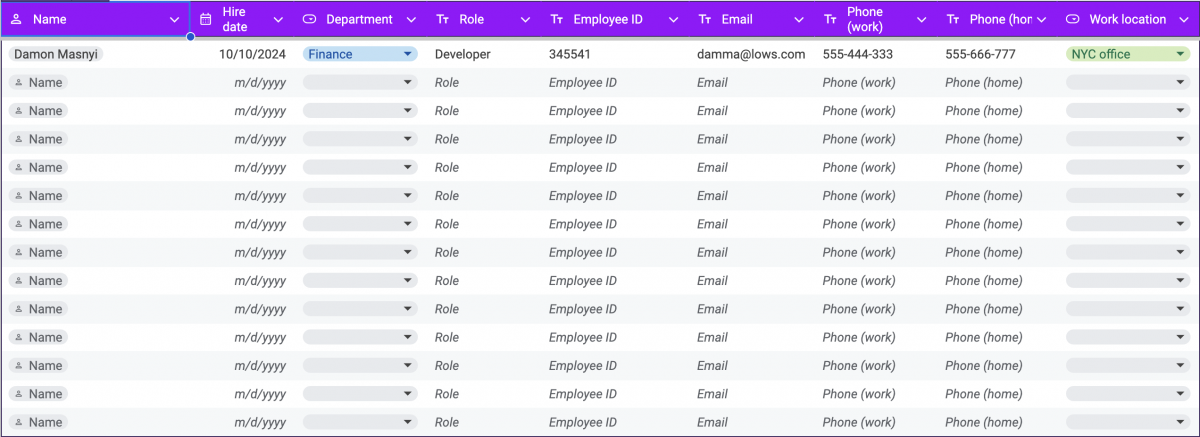Viewport: 1200px width, 437px height.
Task: Click the text-type icon beside Role header
Action: 443,19
